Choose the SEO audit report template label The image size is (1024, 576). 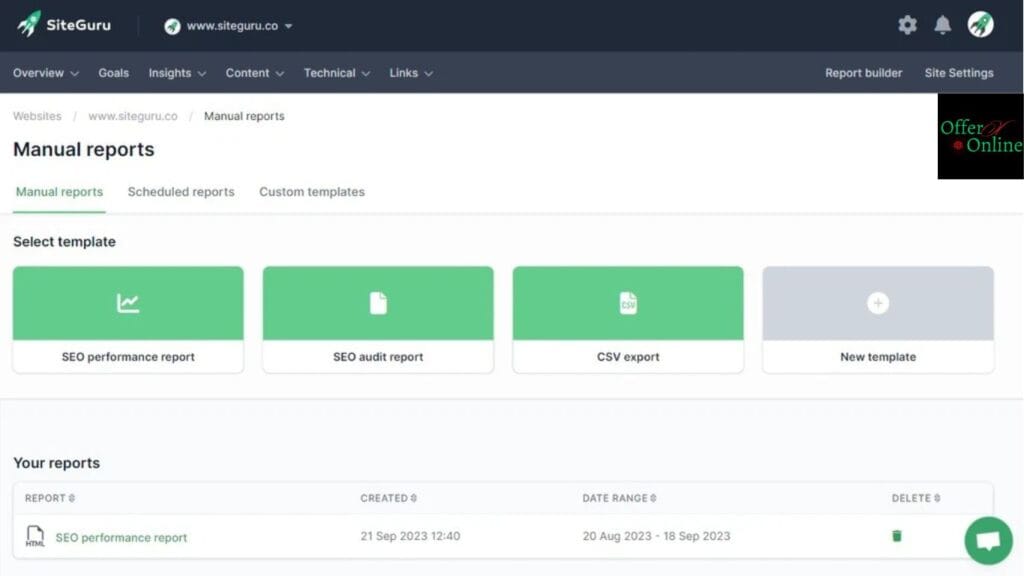tap(378, 357)
